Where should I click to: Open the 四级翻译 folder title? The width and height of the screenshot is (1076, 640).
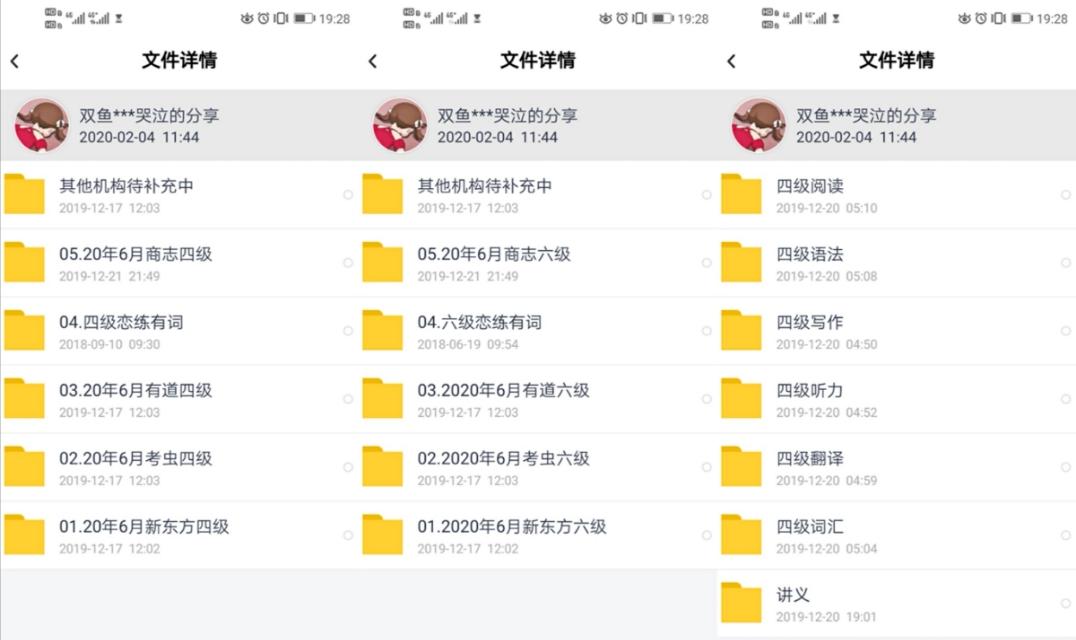pyautogui.click(x=809, y=458)
